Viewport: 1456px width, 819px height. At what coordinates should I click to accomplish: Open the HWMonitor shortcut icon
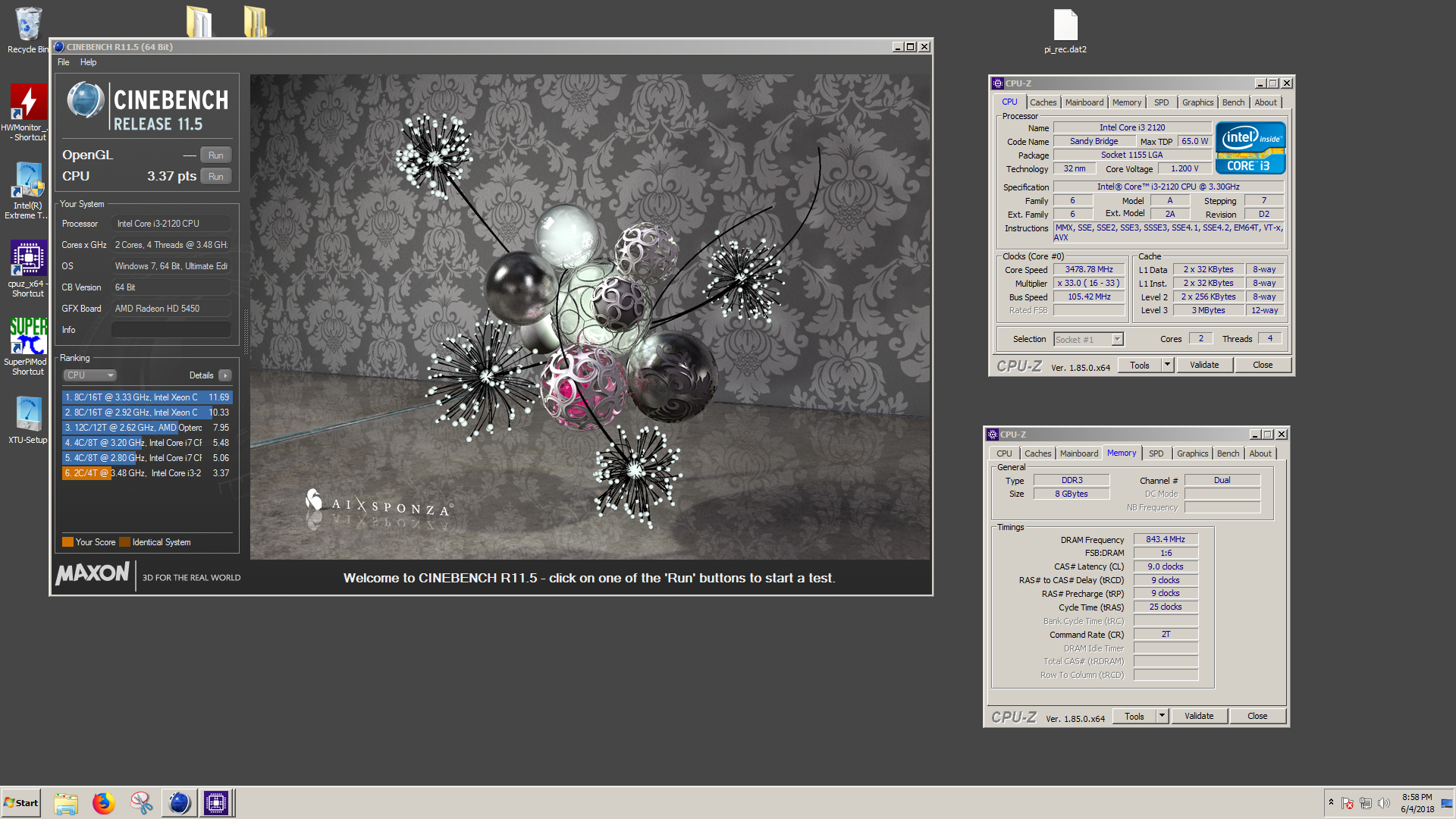28,112
